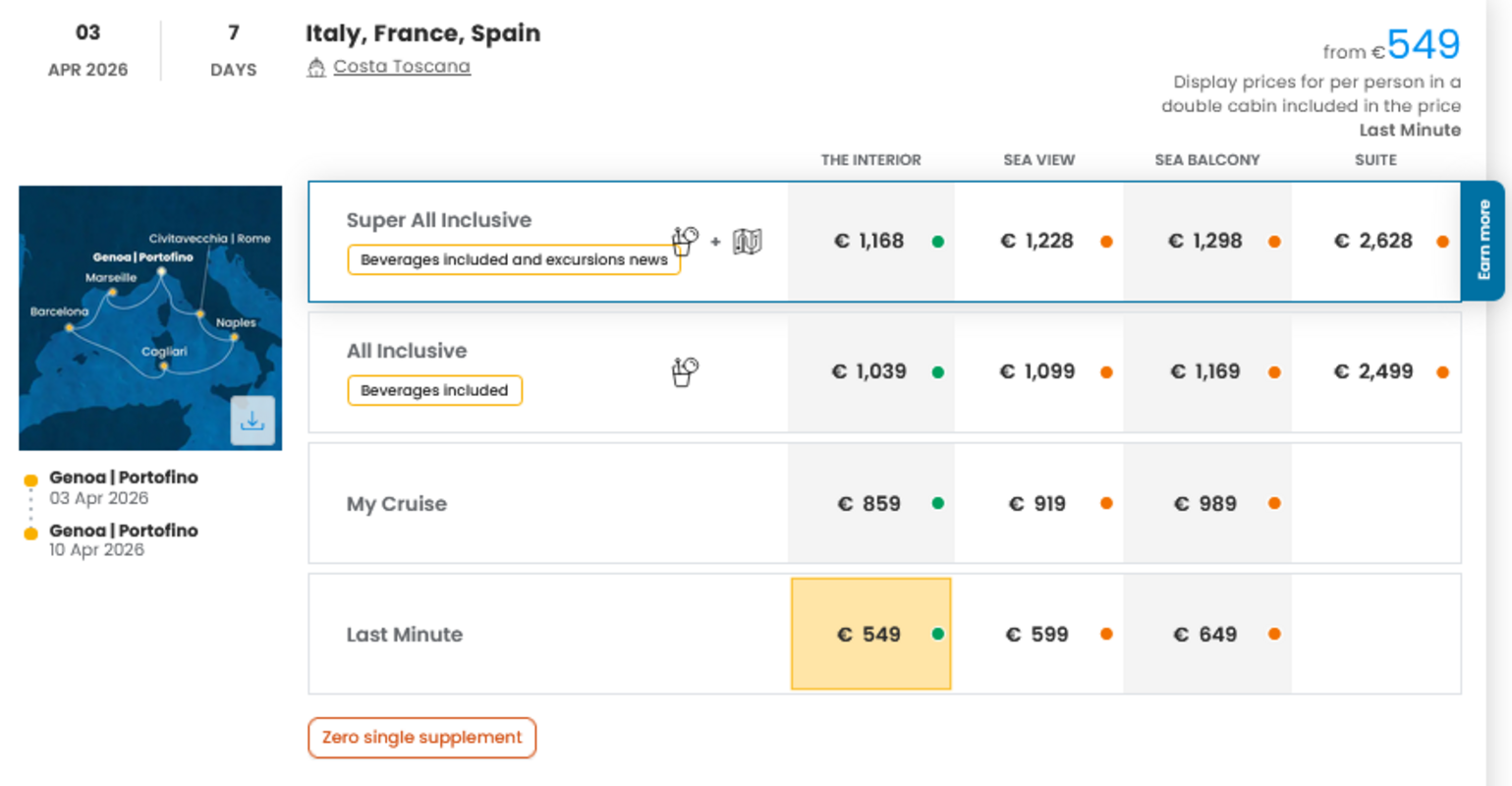Select All Inclusive interior at €1,039
Image resolution: width=1512 pixels, height=786 pixels.
[868, 372]
